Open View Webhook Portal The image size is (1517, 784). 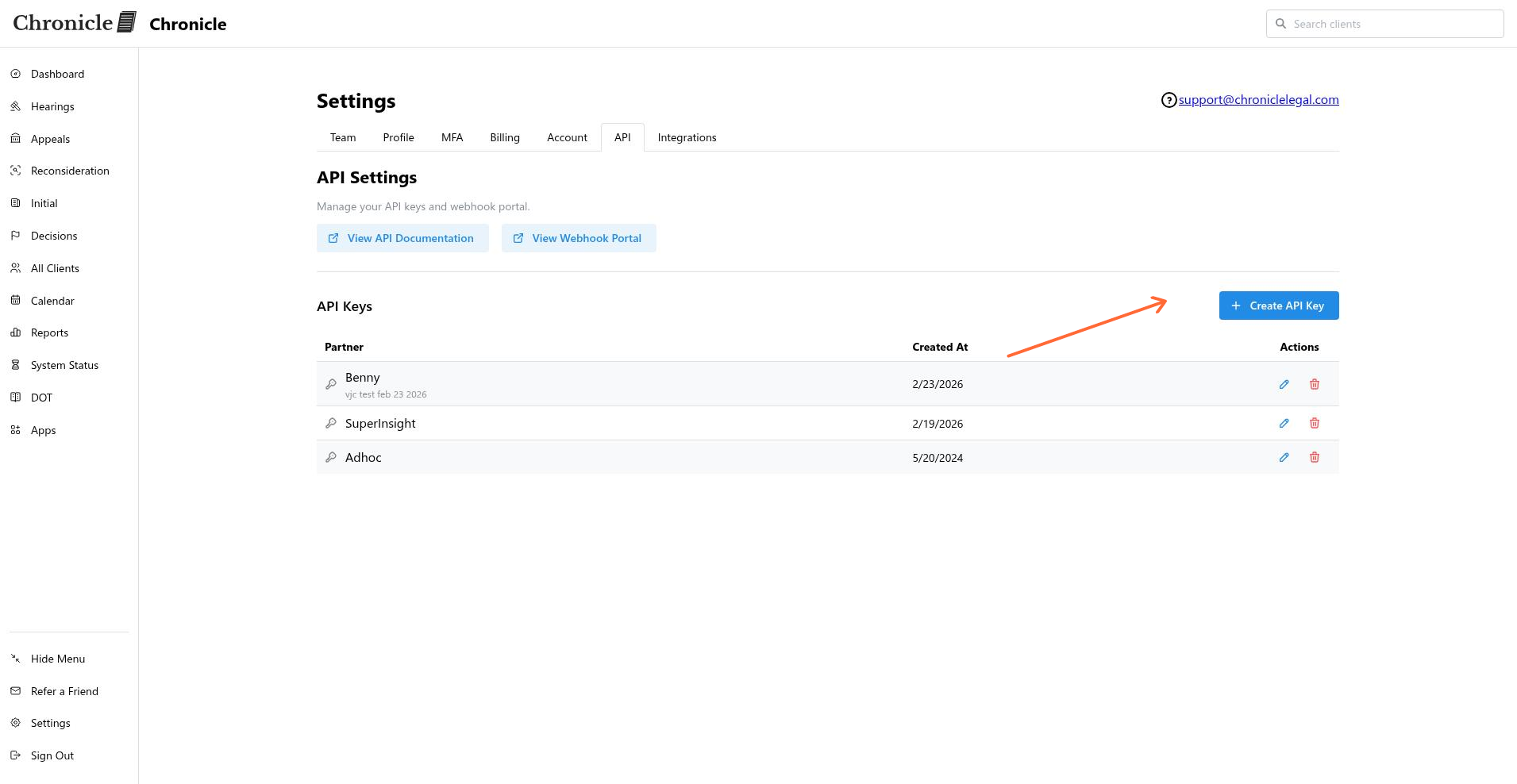(579, 238)
